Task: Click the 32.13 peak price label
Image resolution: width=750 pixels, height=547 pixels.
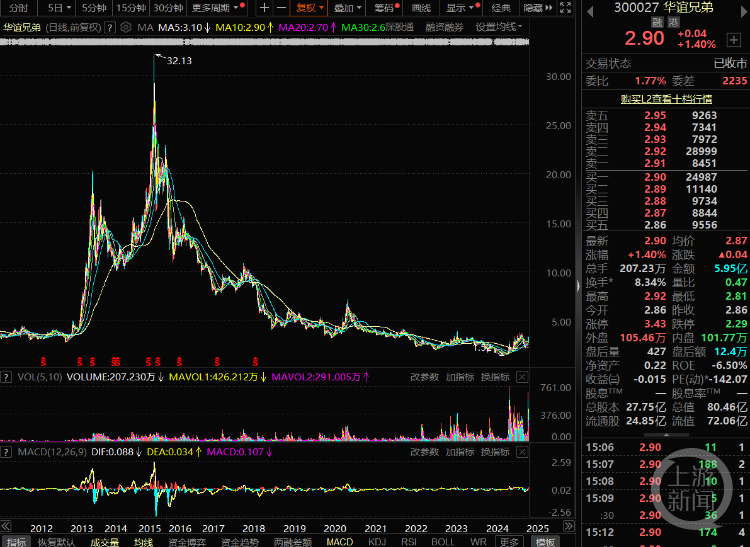Action: 179,61
